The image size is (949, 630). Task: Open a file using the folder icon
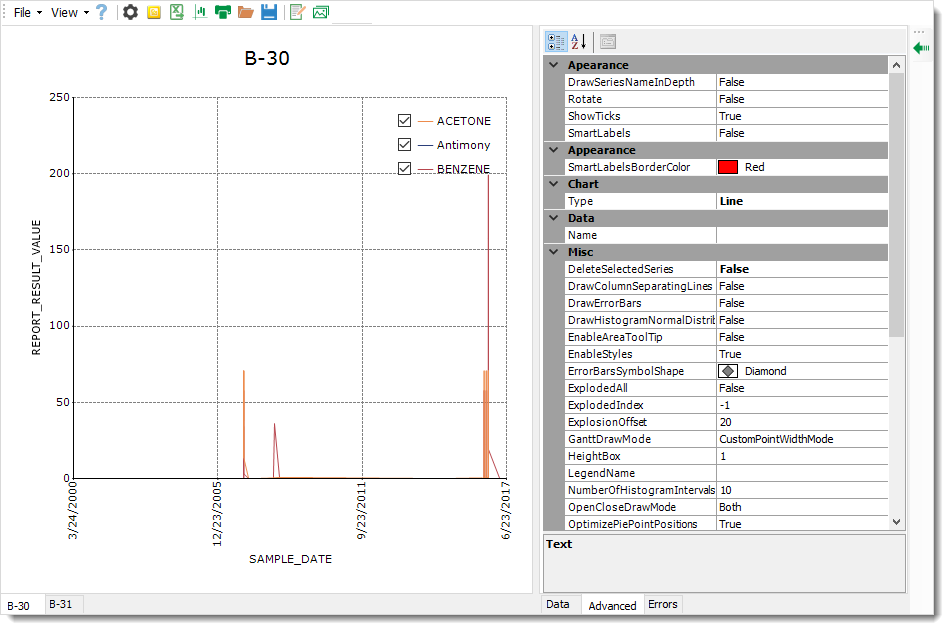pos(246,12)
